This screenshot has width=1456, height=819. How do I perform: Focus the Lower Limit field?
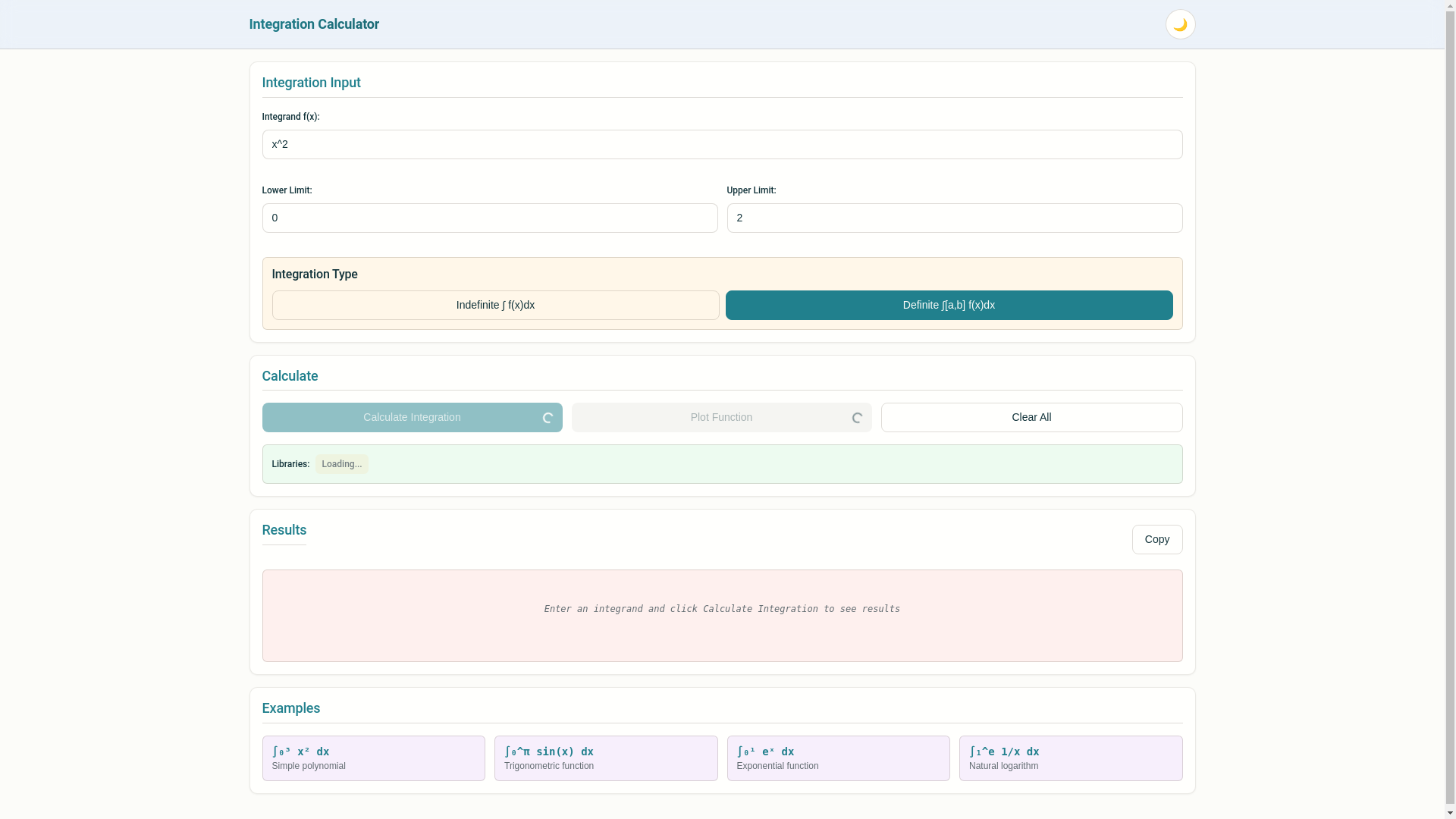click(490, 218)
